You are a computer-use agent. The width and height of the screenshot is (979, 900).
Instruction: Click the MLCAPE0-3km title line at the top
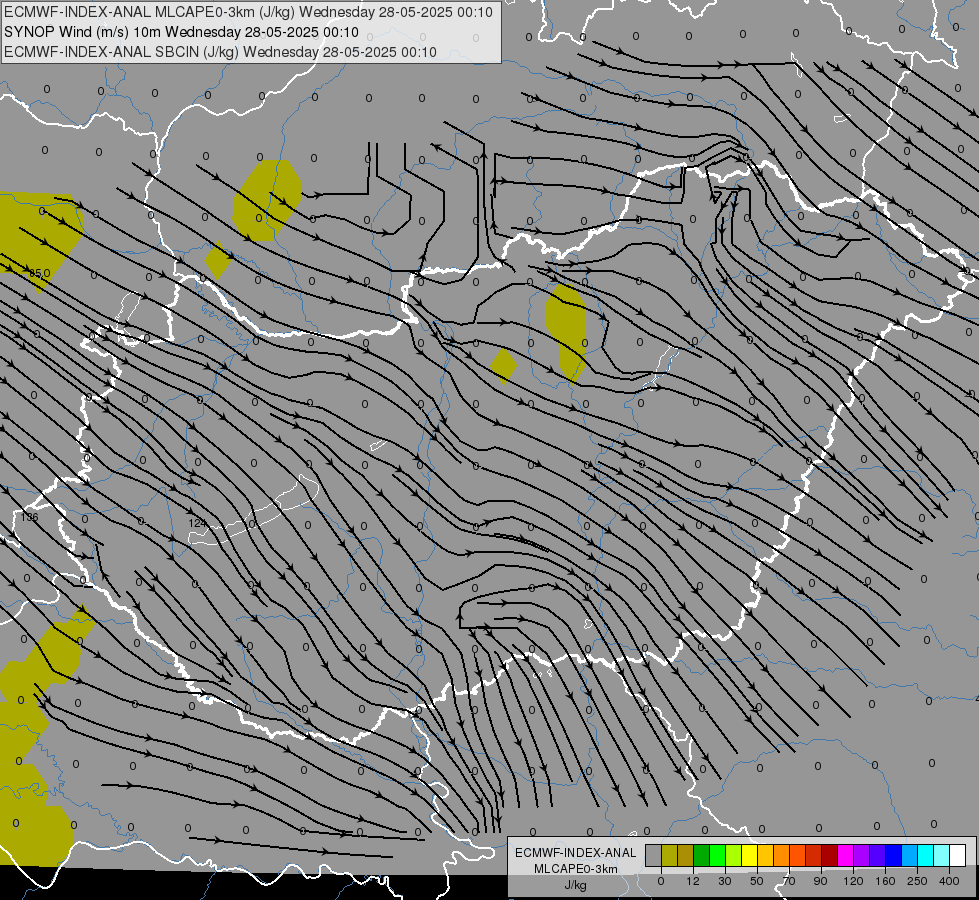[248, 12]
